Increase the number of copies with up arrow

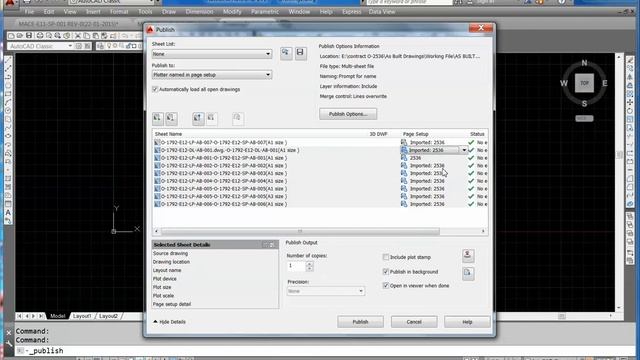[x=309, y=264]
